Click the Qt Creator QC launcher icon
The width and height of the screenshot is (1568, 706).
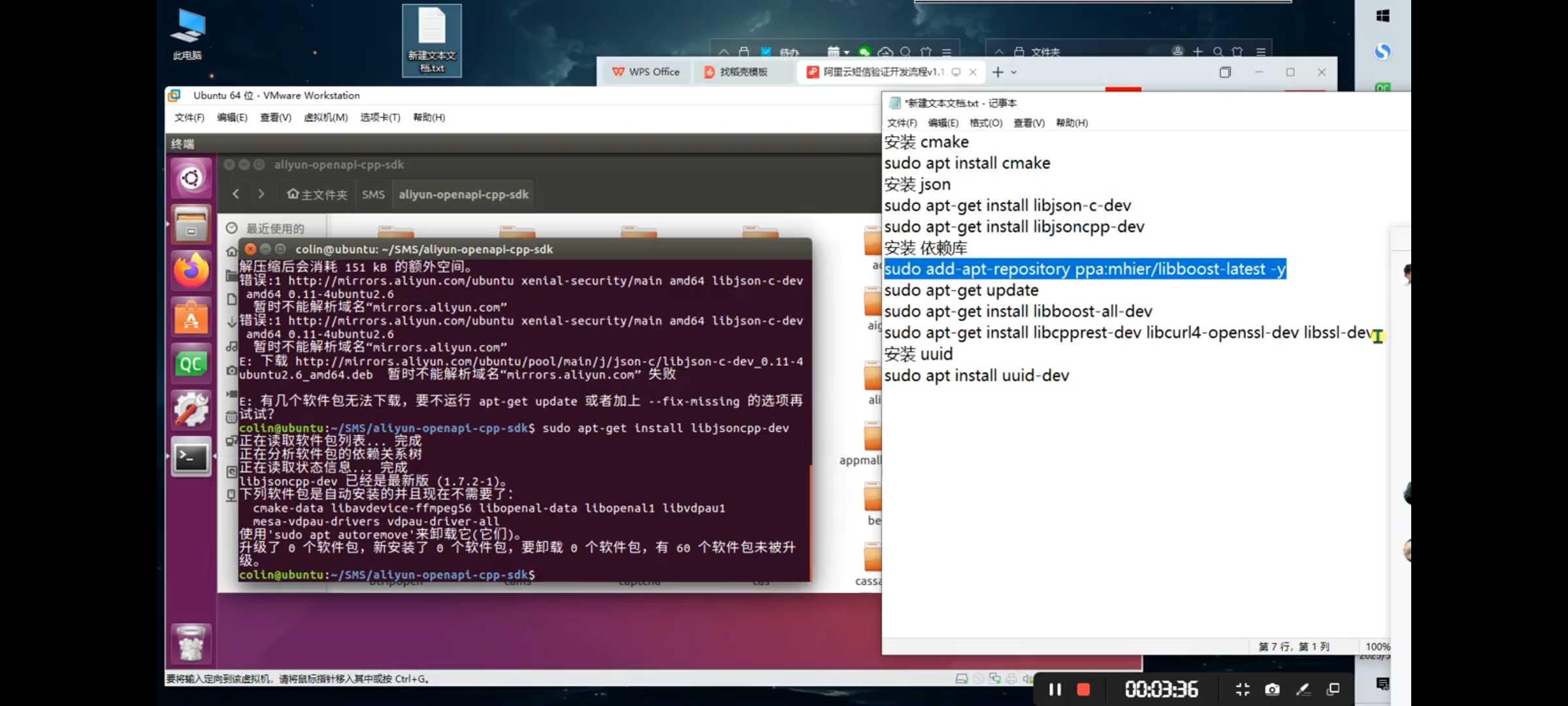coord(191,364)
